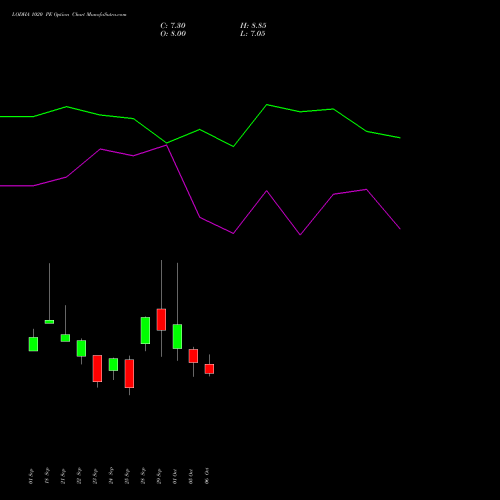Click the low value "L: 7.05"

click(x=253, y=34)
